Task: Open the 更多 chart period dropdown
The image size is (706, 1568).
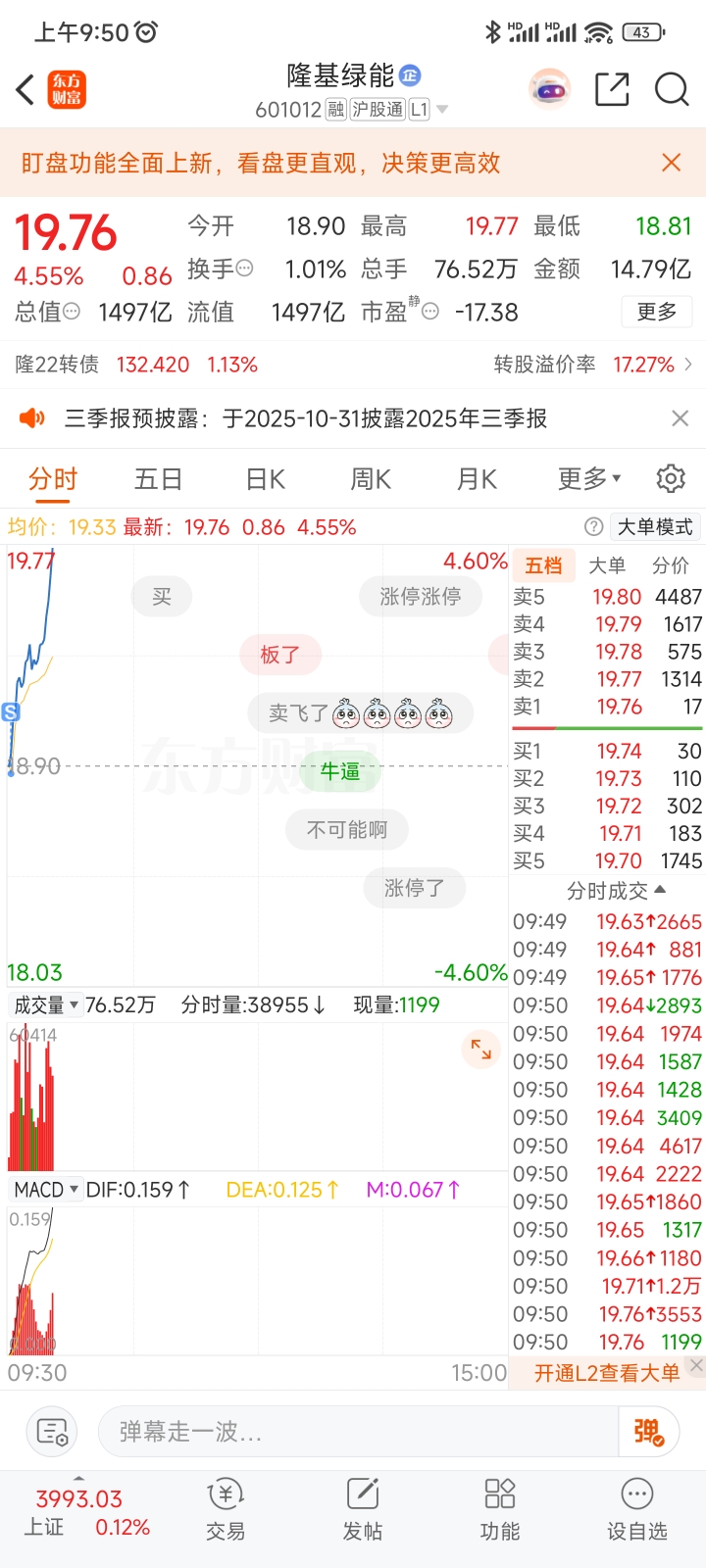Action: tap(589, 478)
